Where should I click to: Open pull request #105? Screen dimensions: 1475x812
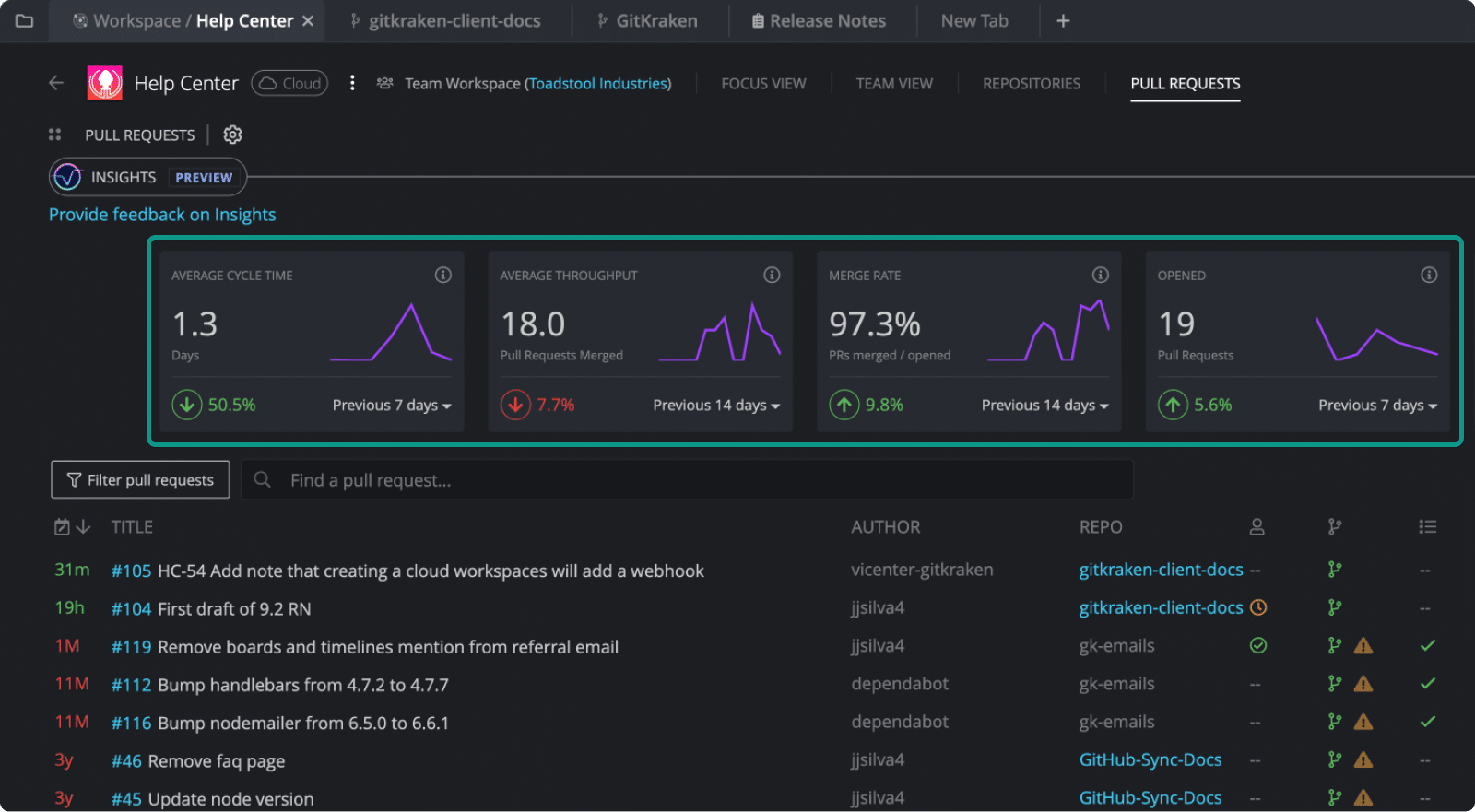pyautogui.click(x=407, y=571)
